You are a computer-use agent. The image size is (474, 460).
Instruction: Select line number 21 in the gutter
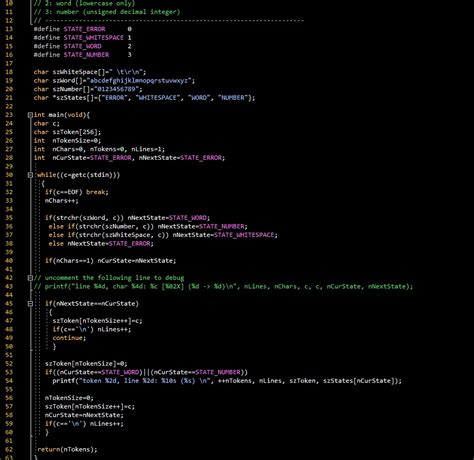[9, 98]
